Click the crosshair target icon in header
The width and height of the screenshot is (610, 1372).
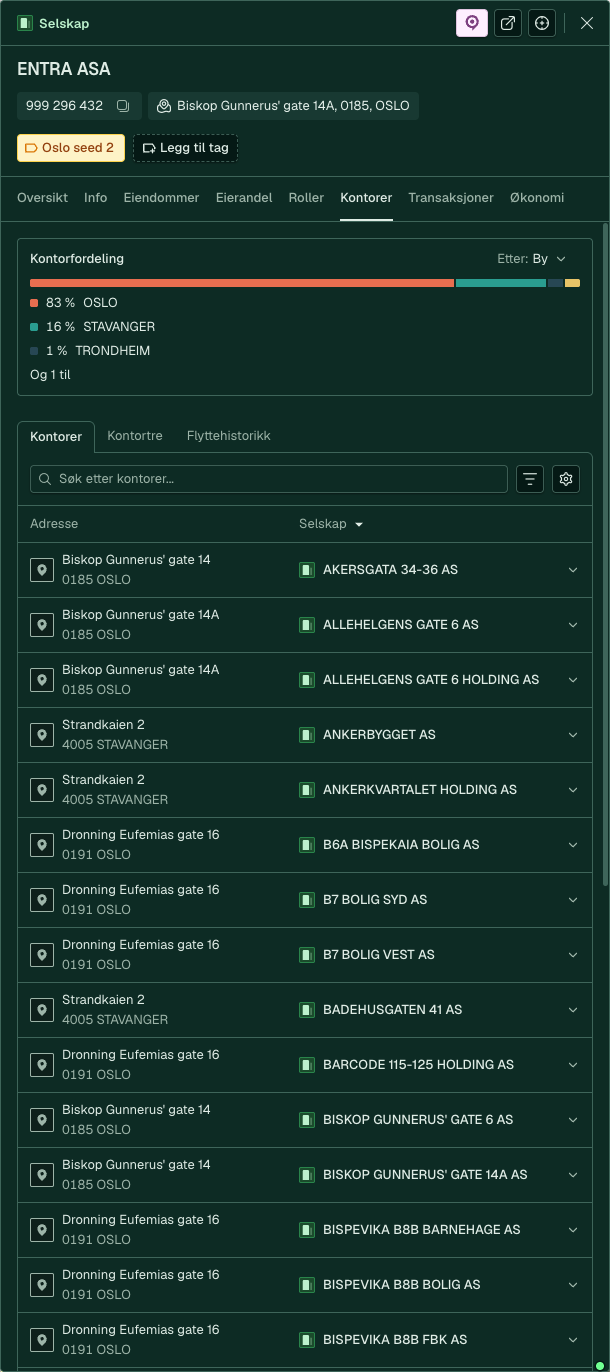click(542, 23)
